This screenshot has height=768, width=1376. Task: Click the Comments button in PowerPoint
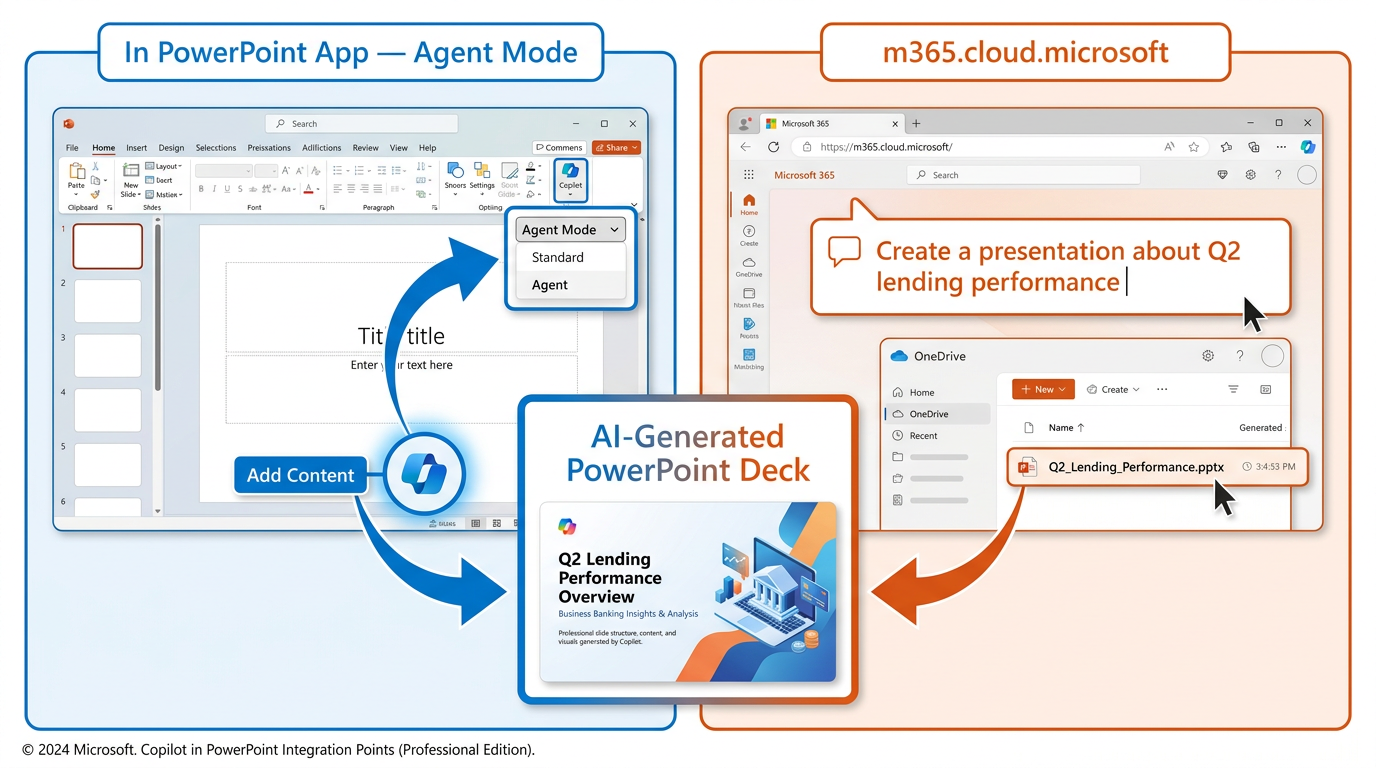(x=559, y=147)
